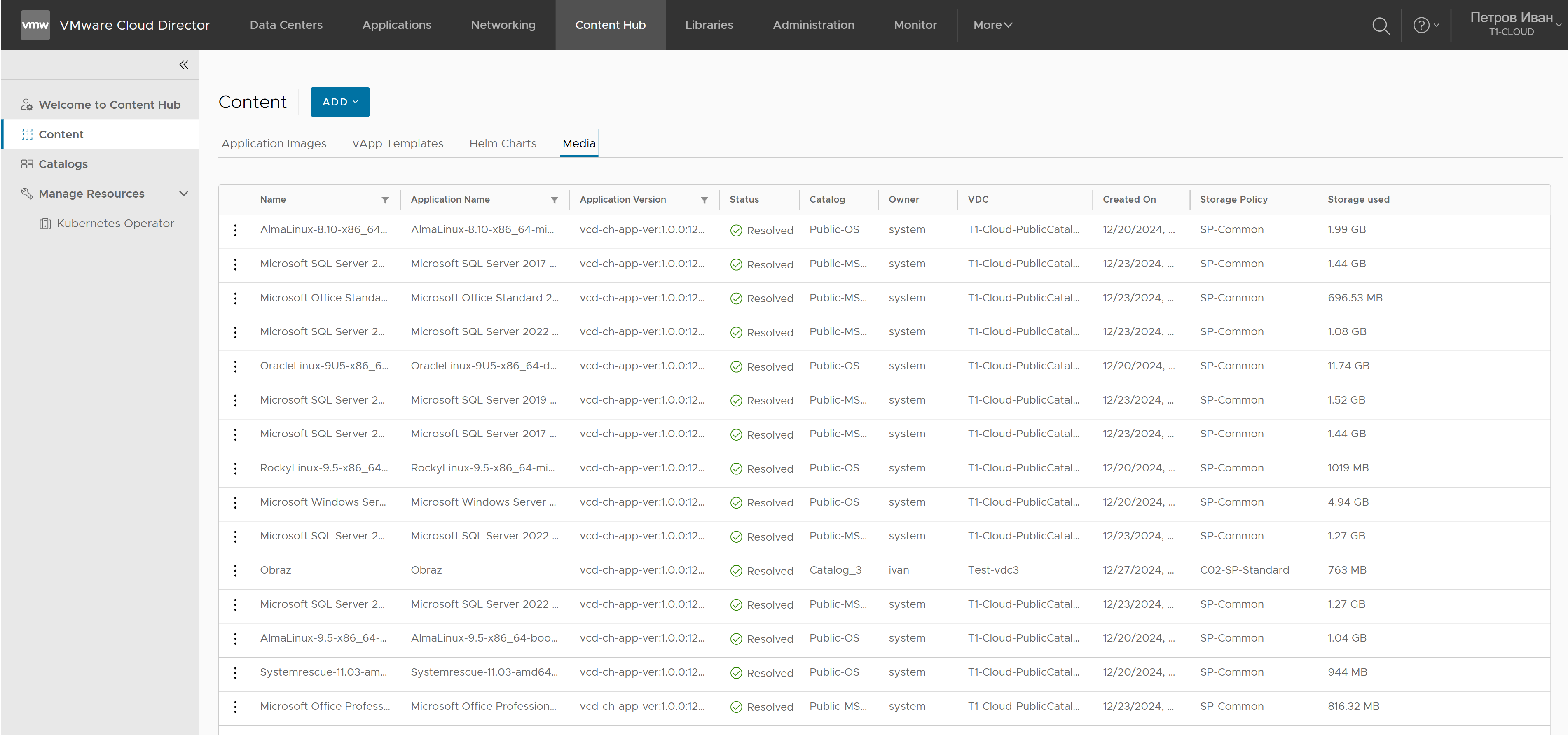Open actions menu for Microsoft Office Professional row
This screenshot has height=735, width=1568.
click(x=235, y=707)
